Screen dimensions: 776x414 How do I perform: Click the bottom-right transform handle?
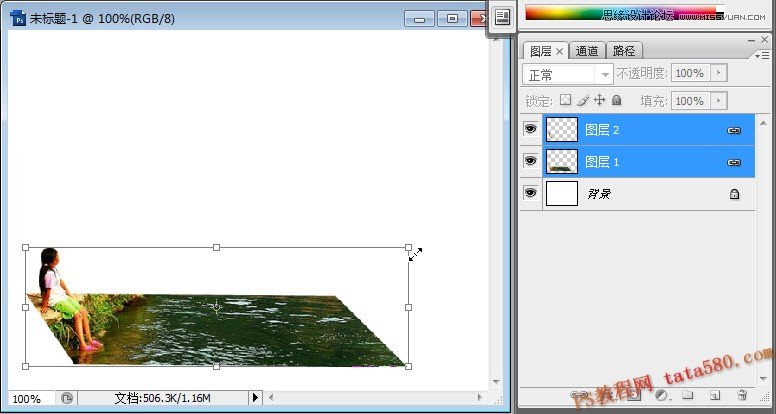click(408, 367)
